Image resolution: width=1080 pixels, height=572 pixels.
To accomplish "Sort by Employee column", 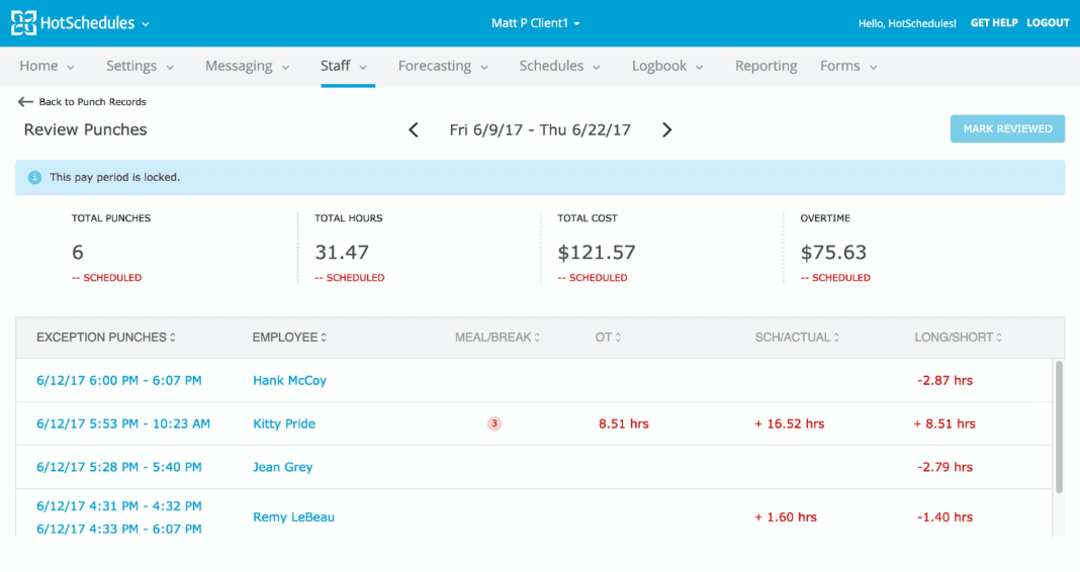I will click(x=290, y=338).
